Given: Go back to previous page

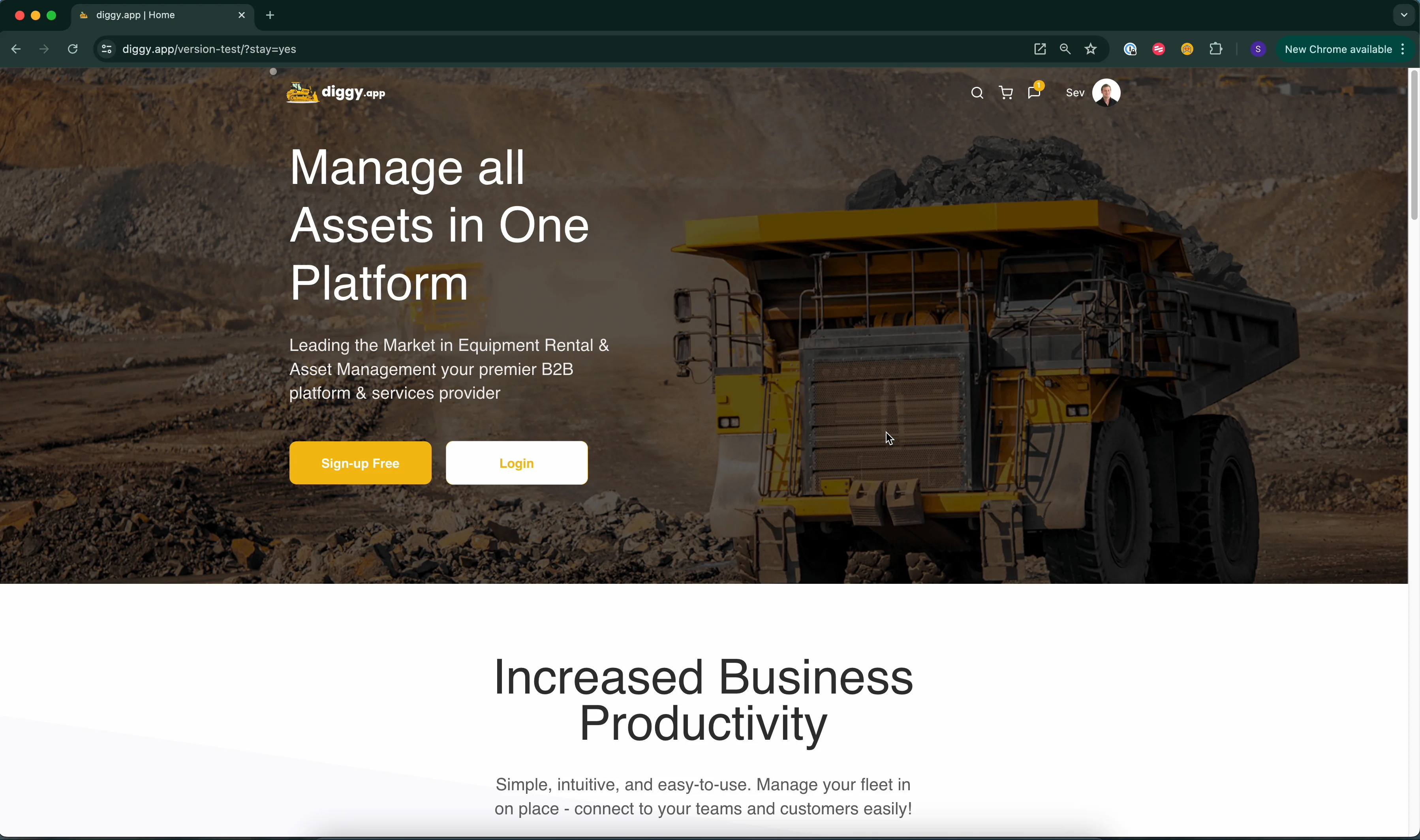Looking at the screenshot, I should pos(16,49).
